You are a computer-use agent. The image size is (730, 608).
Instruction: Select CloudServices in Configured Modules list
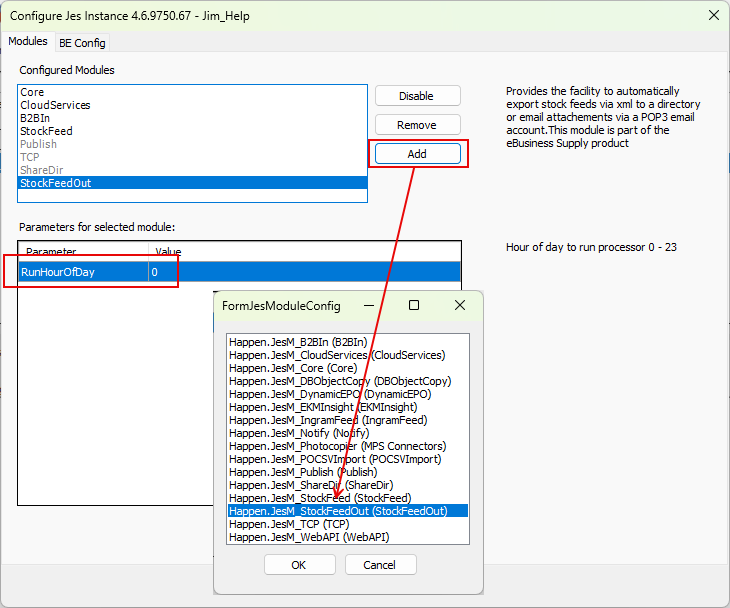55,105
